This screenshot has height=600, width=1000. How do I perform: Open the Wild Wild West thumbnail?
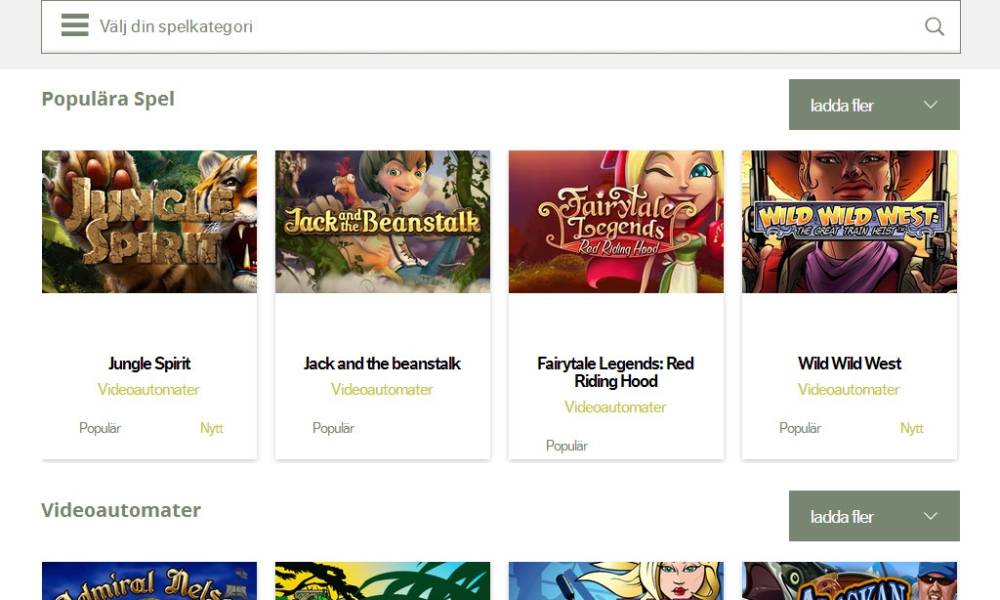[x=849, y=222]
